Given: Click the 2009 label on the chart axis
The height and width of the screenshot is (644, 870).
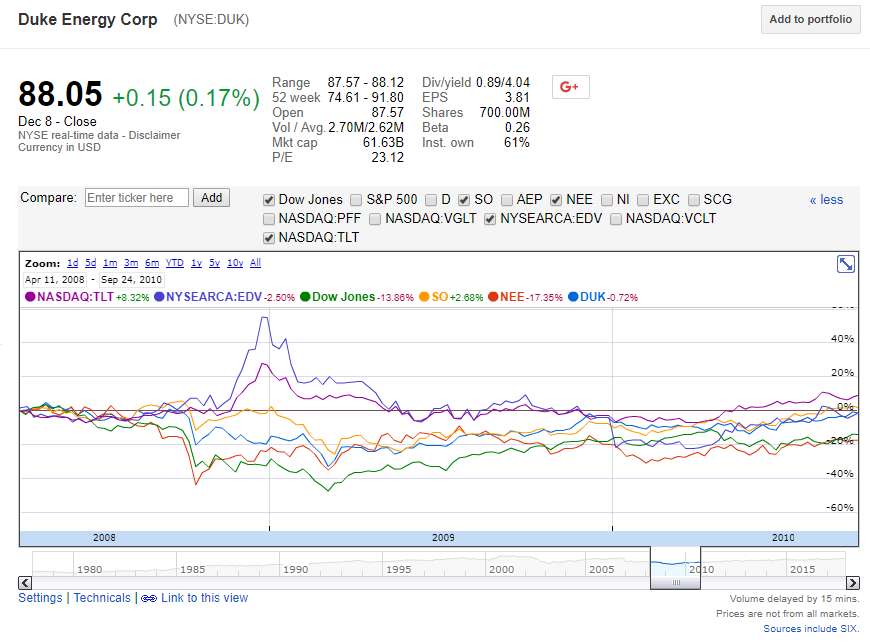Looking at the screenshot, I should (443, 537).
